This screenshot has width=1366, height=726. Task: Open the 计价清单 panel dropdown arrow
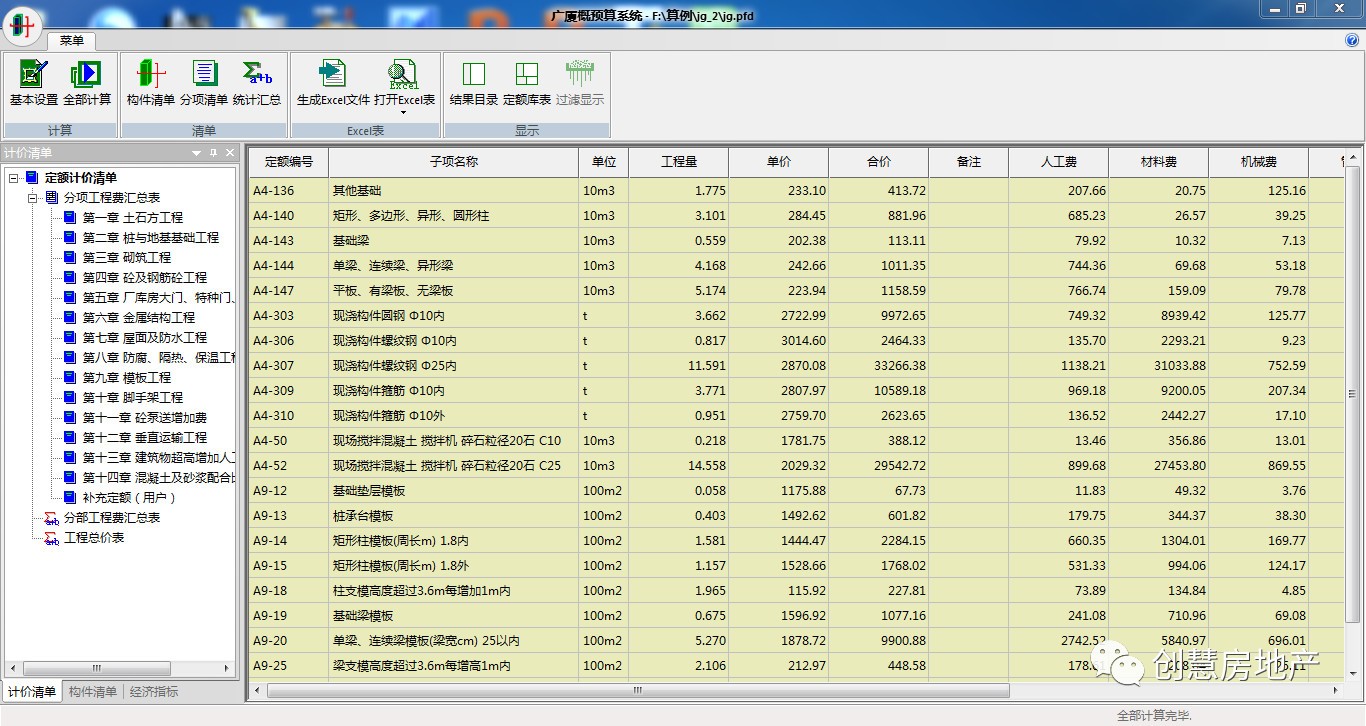pos(197,153)
